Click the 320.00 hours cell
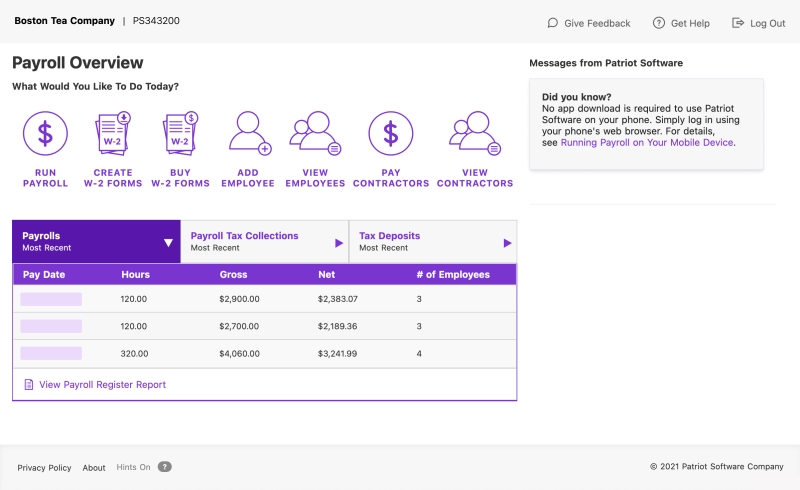The width and height of the screenshot is (800, 490). click(134, 354)
